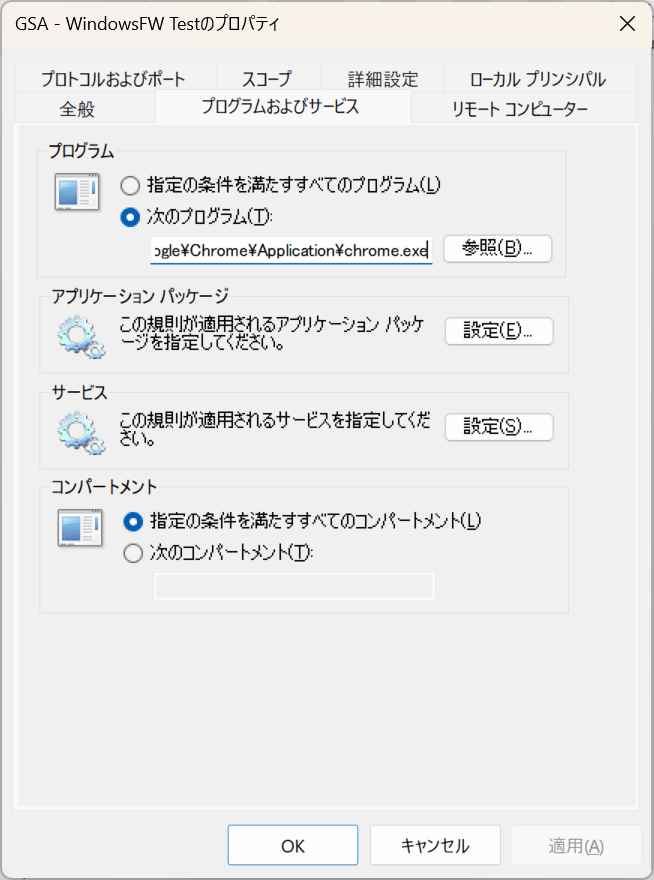Click the 参照(B)... browse button
The image size is (654, 880).
coord(497,249)
